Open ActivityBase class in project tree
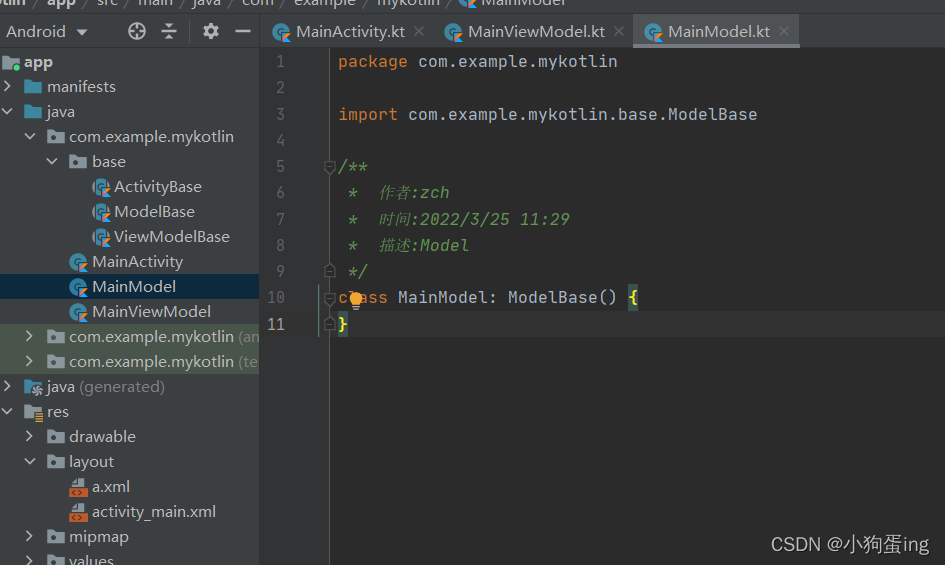945x565 pixels. pyautogui.click(x=157, y=187)
